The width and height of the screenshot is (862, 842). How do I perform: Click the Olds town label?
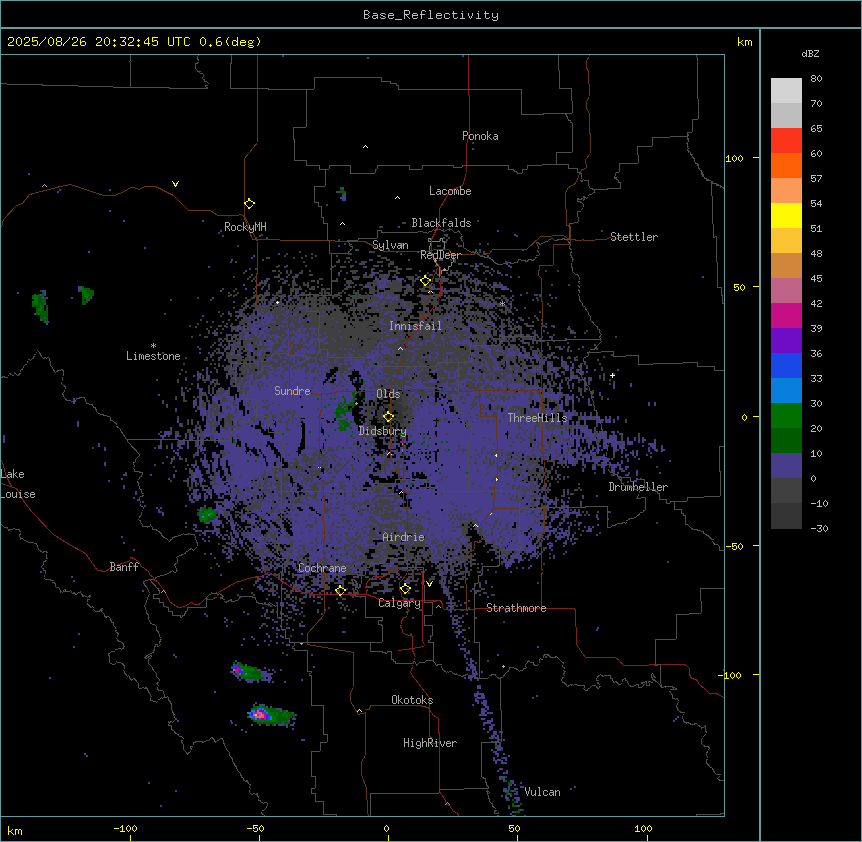pos(388,394)
